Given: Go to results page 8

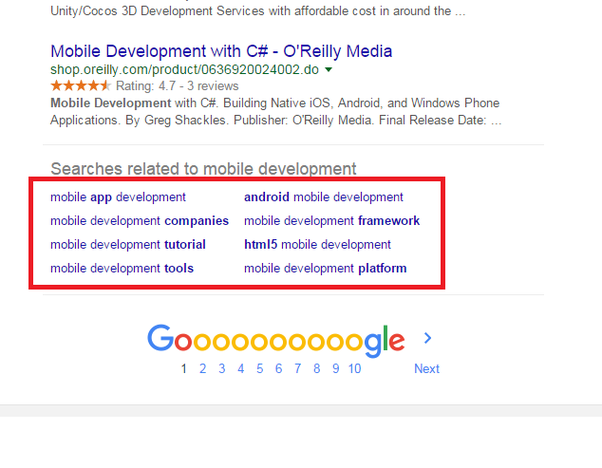Looking at the screenshot, I should pyautogui.click(x=316, y=369).
